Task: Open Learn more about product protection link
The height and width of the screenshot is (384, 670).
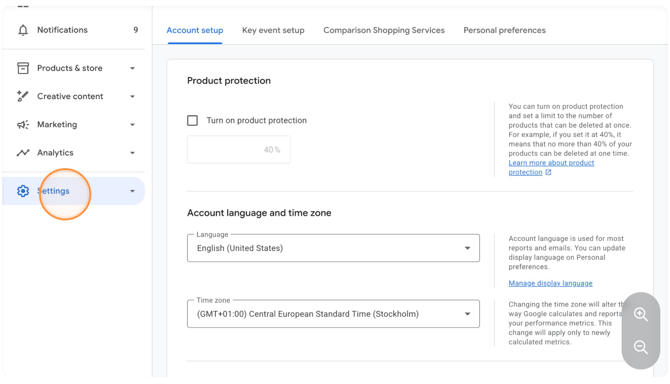Action: pos(551,167)
